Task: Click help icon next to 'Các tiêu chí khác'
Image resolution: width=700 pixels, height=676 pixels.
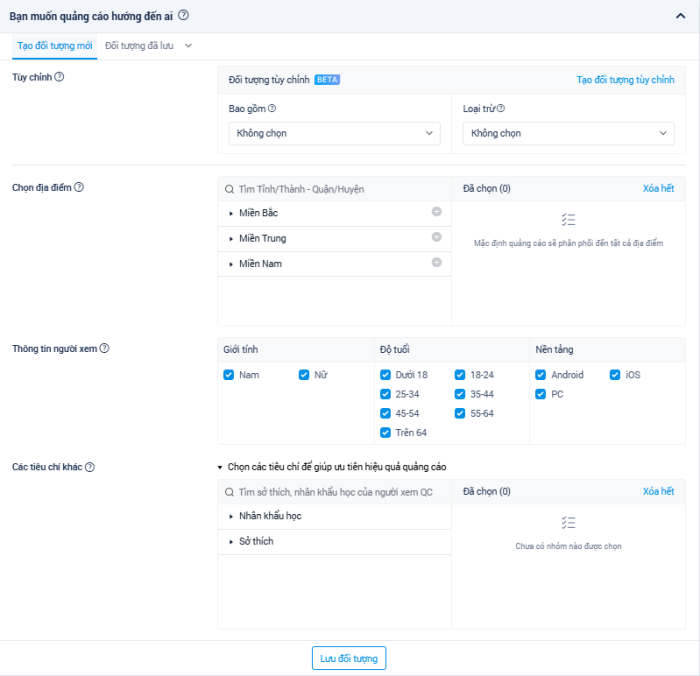Action: point(90,467)
